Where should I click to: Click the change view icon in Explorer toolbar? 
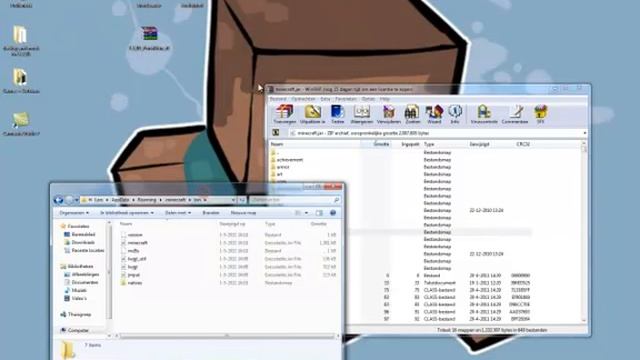click(298, 213)
